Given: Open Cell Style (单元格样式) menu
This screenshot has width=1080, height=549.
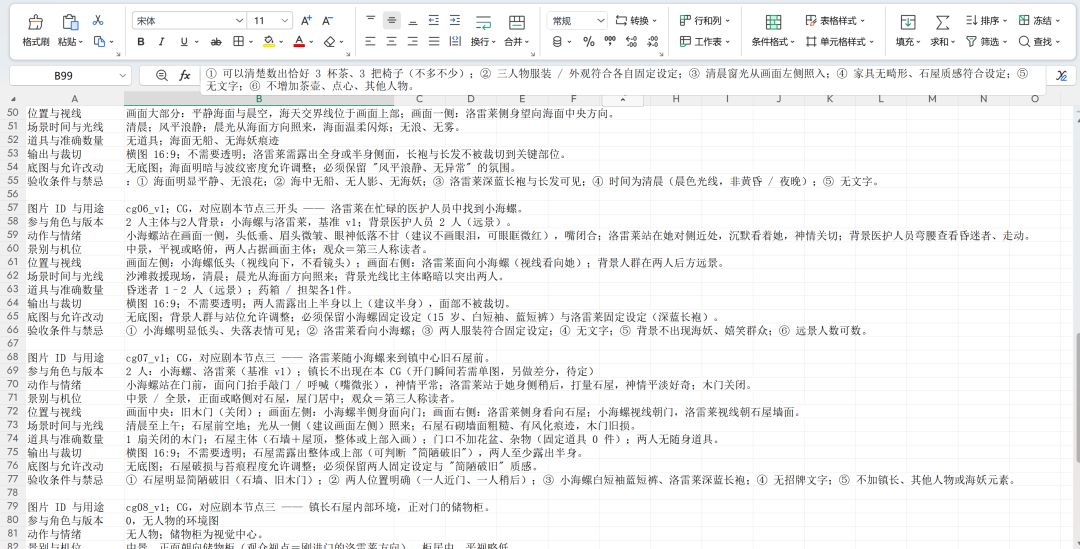Looking at the screenshot, I should pos(840,42).
